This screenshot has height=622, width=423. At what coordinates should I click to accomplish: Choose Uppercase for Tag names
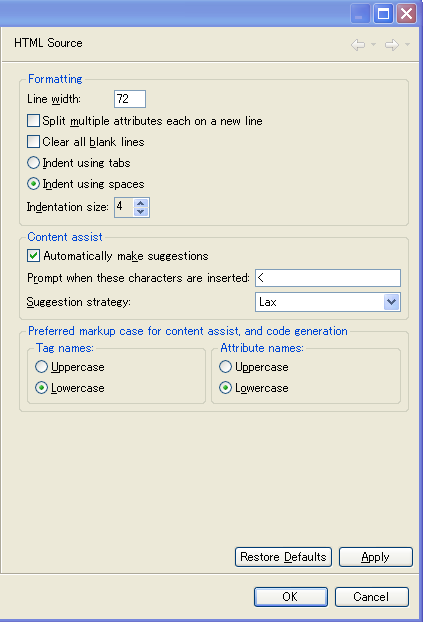41,367
